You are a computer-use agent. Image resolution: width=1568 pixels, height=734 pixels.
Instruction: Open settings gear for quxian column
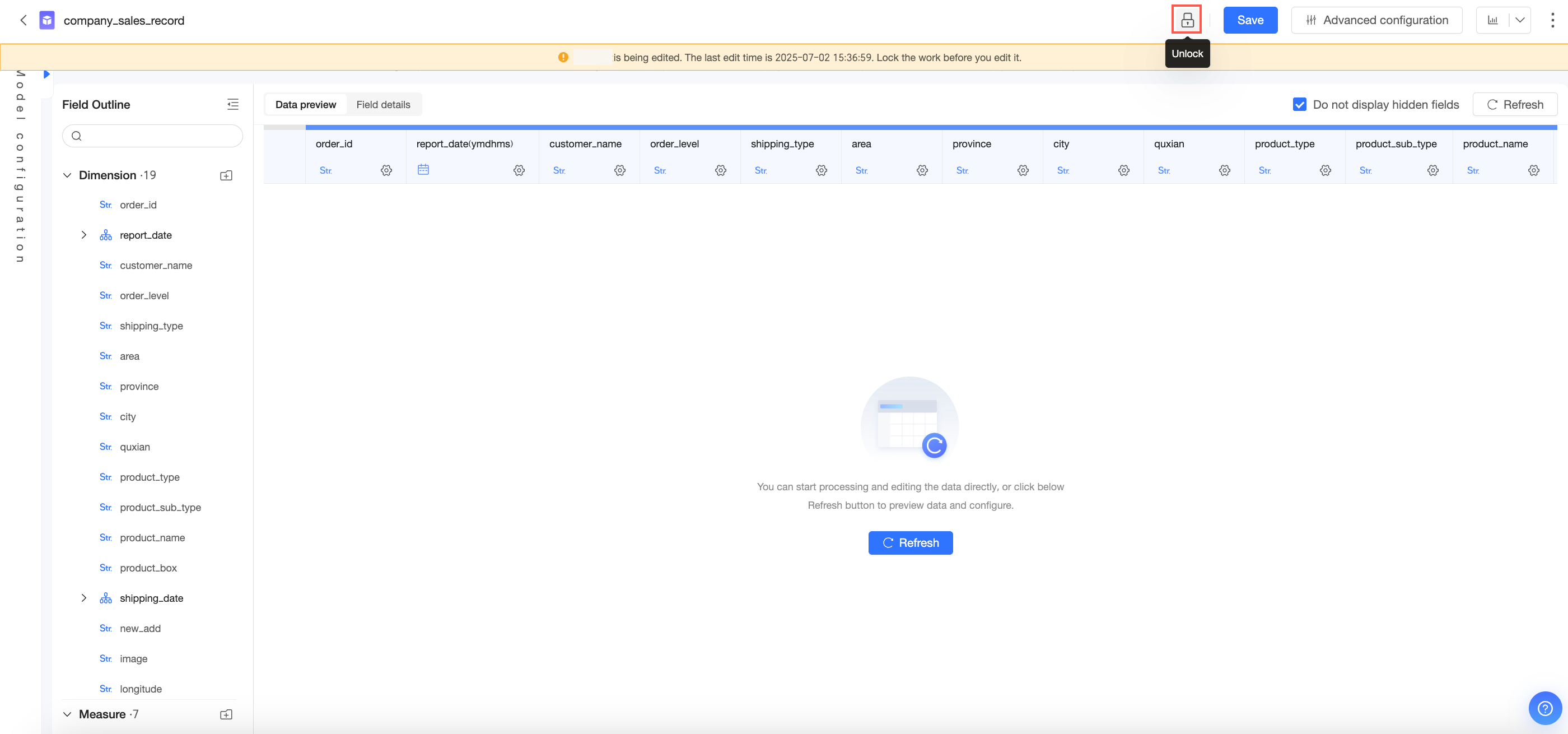tap(1225, 170)
